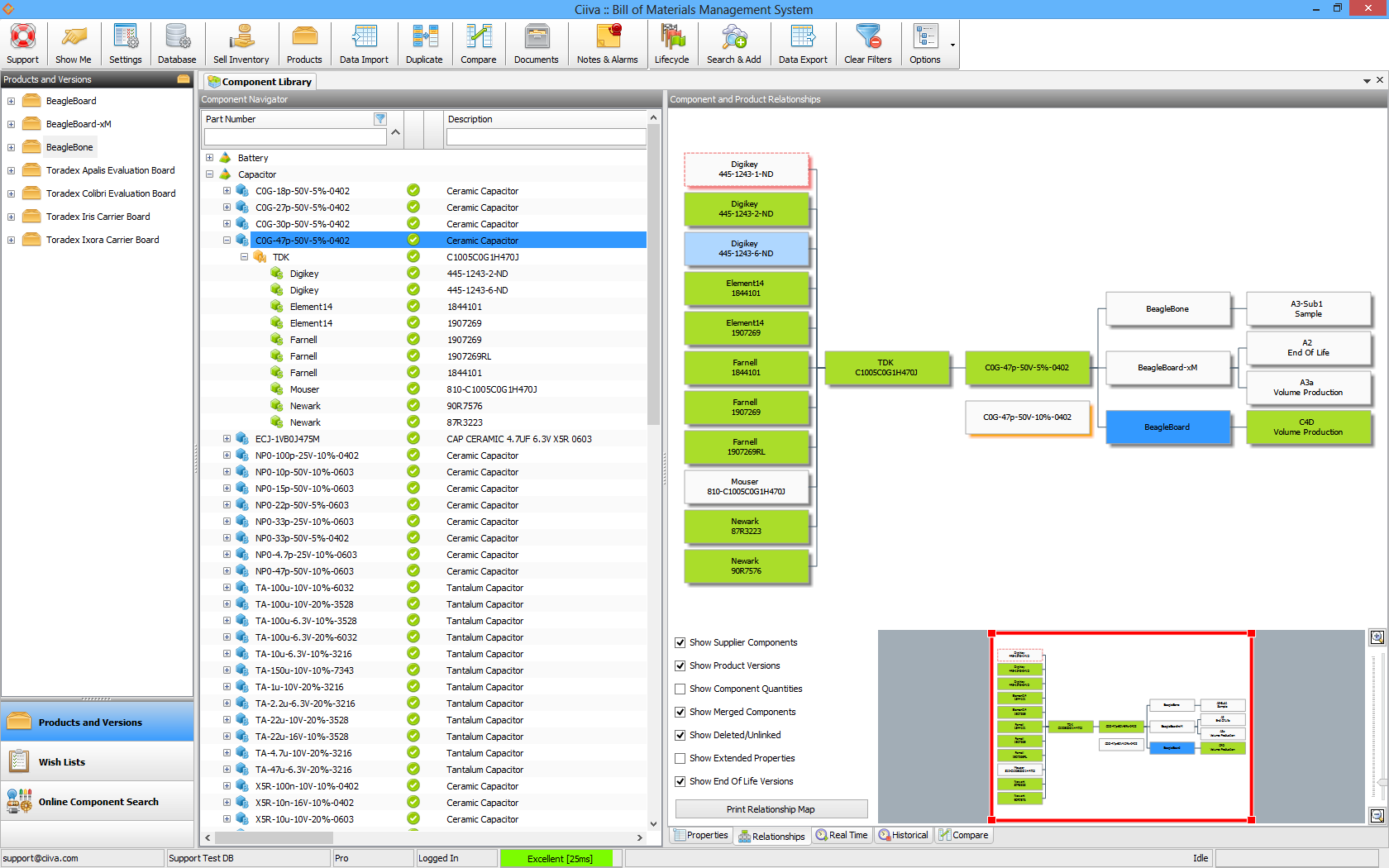Expand the Toradex Iris Carrier Board product
This screenshot has width=1389, height=868.
11,217
